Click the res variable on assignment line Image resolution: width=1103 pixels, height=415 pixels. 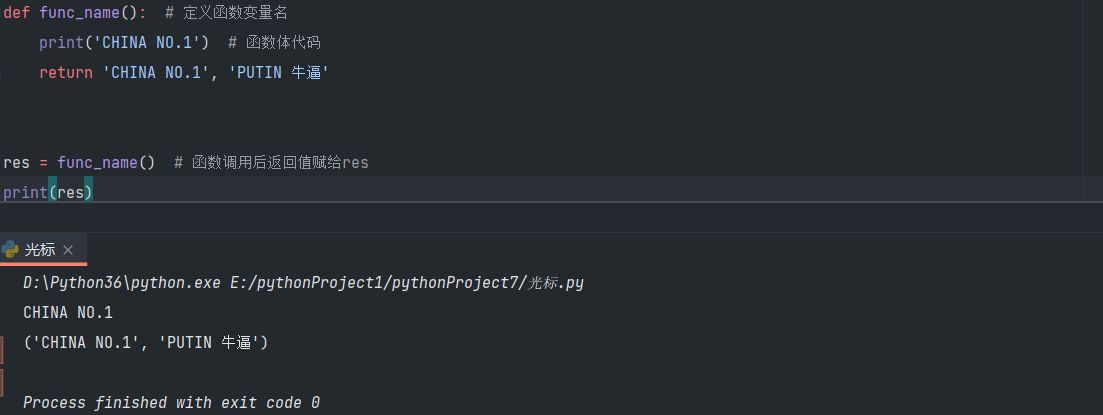[x=16, y=162]
